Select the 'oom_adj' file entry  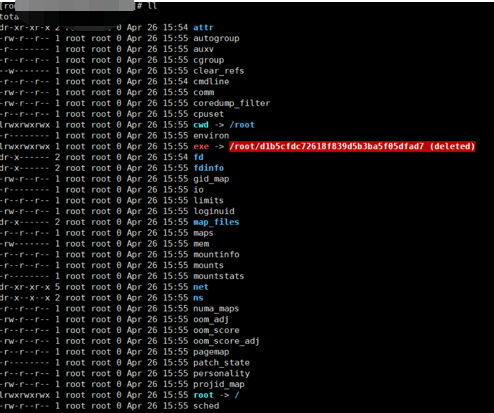click(x=211, y=319)
